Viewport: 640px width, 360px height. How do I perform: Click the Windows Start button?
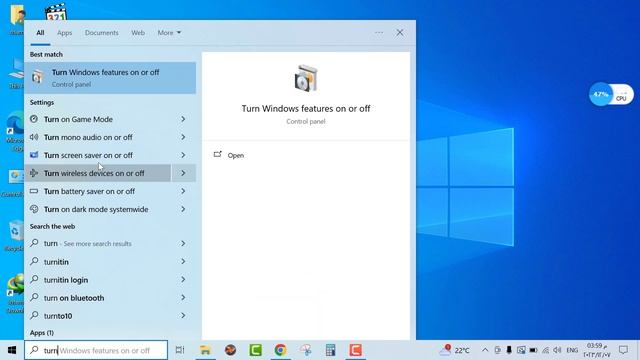(12, 350)
